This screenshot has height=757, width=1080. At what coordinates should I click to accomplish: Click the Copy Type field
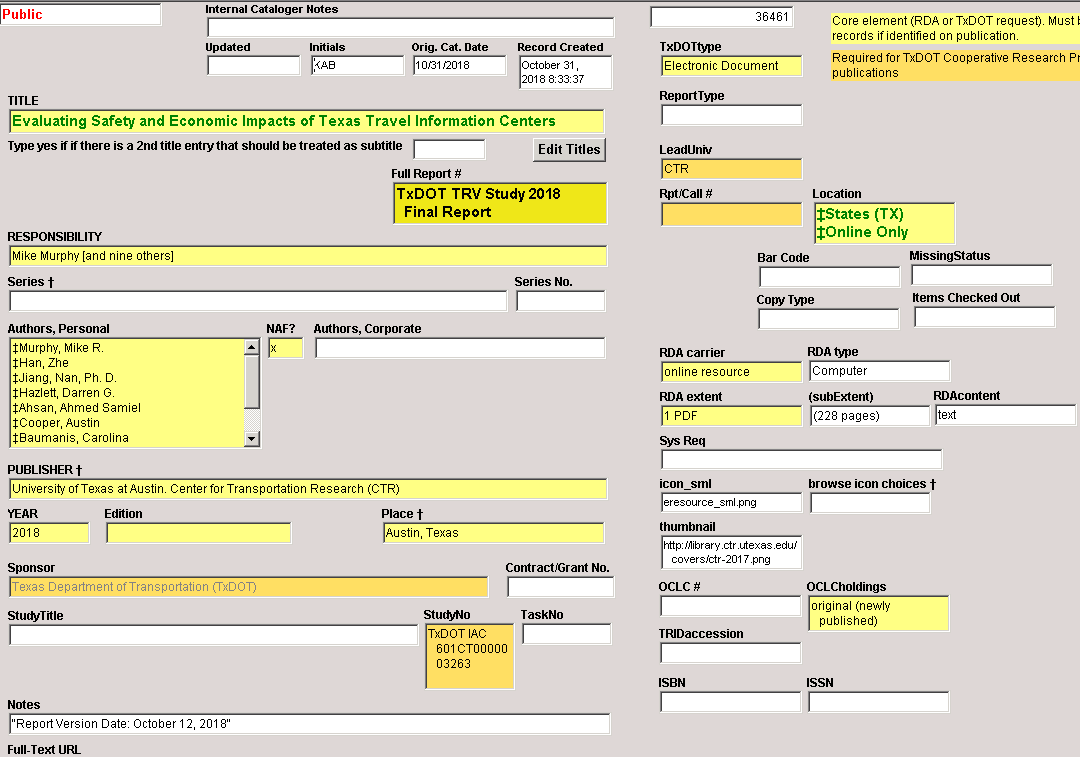(829, 319)
